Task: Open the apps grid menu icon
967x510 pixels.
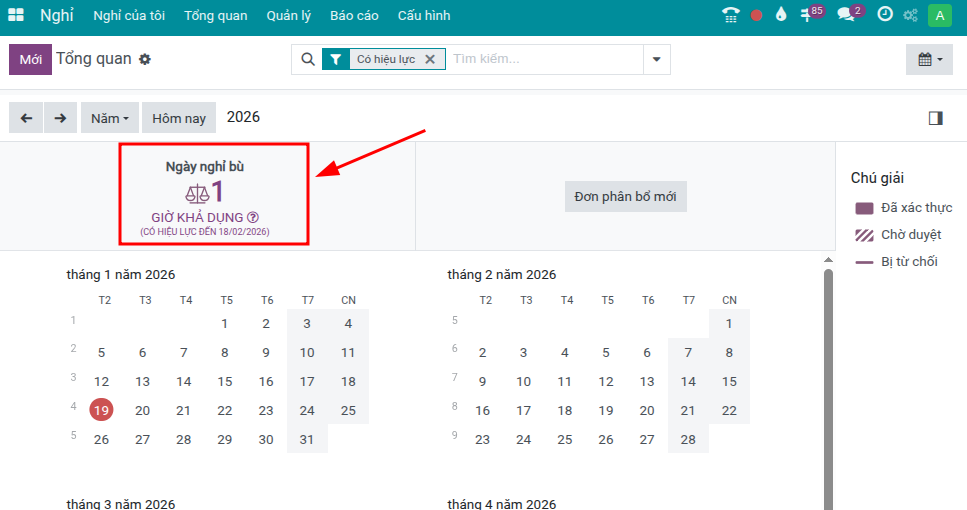Action: click(16, 15)
